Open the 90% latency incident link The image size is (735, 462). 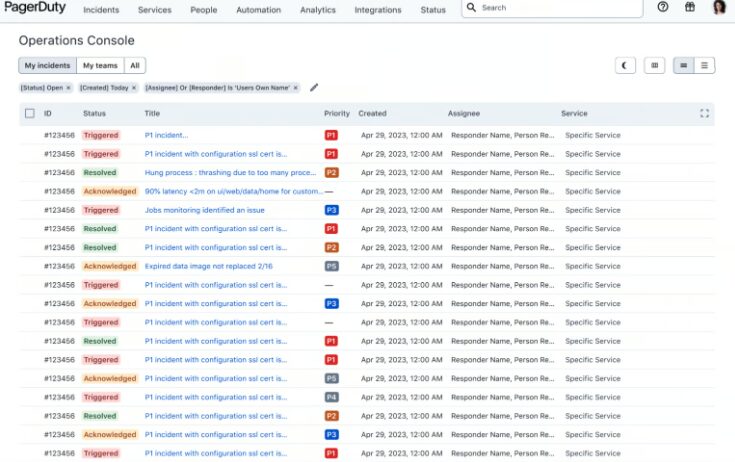click(x=233, y=191)
